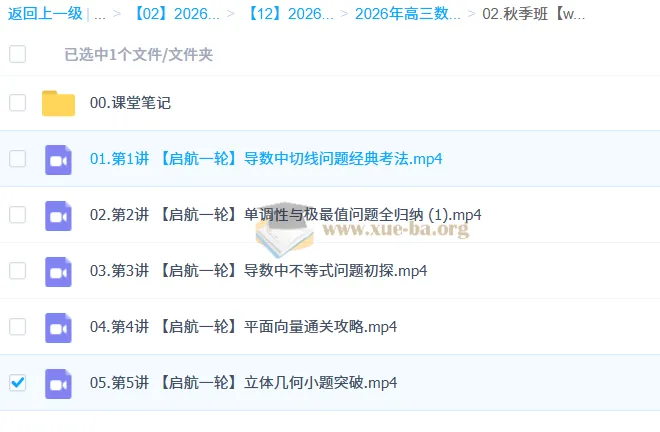
Task: Mark the checkbox for 04.第4讲 平面向量通关攻略
Action: click(x=17, y=327)
